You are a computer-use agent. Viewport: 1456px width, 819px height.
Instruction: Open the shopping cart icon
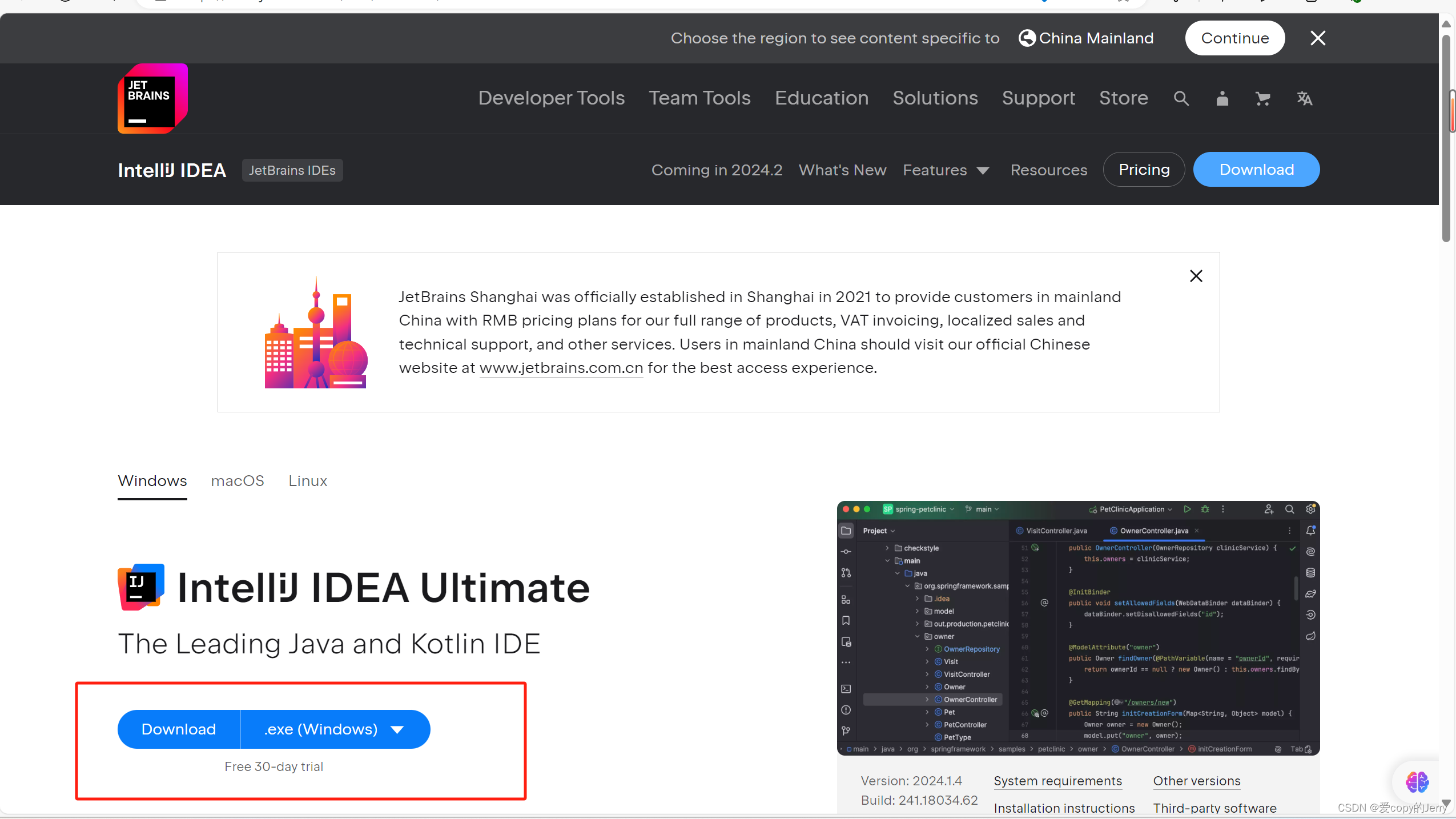[x=1262, y=98]
